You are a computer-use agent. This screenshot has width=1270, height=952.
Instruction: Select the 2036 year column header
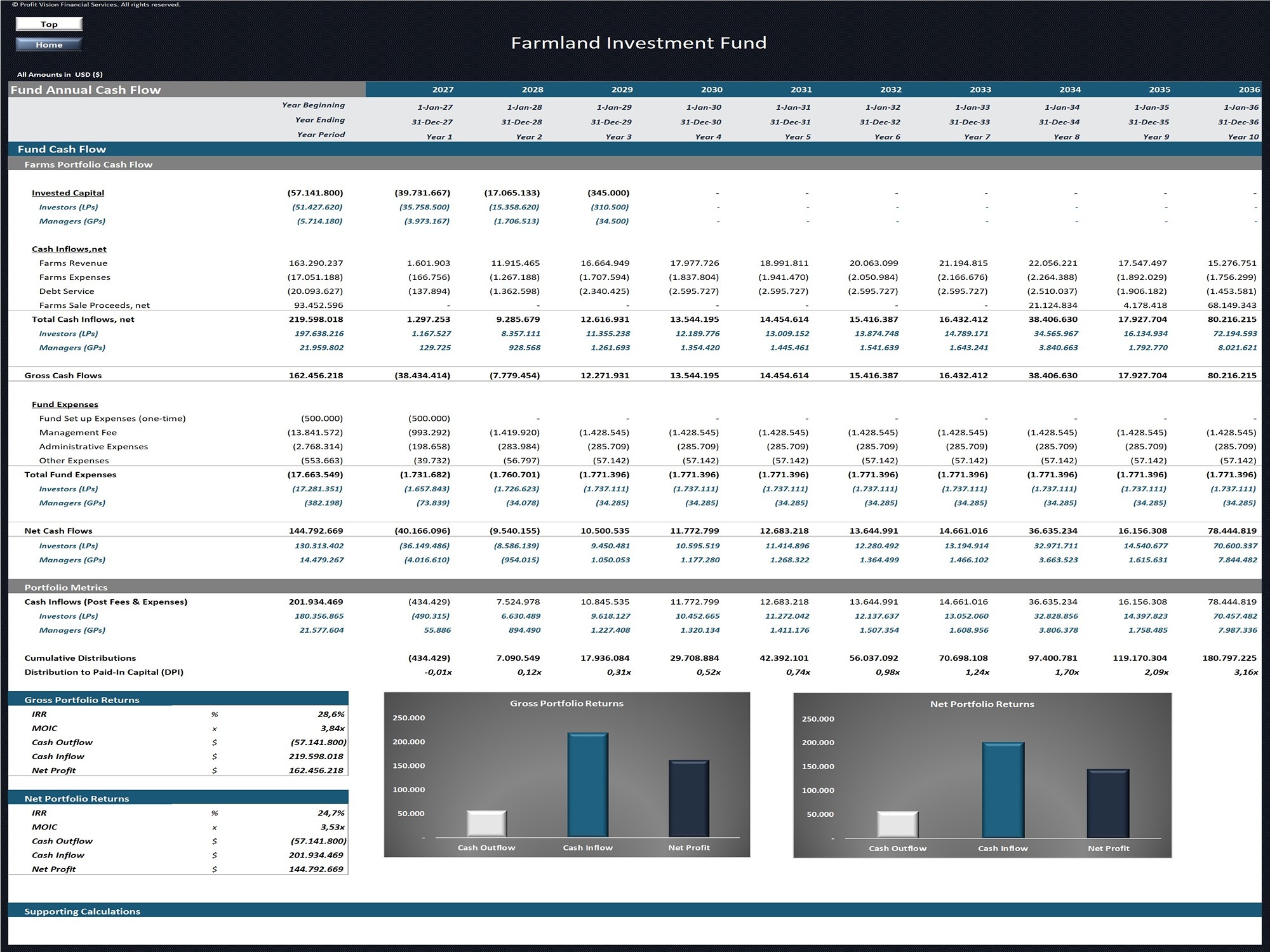point(1248,89)
